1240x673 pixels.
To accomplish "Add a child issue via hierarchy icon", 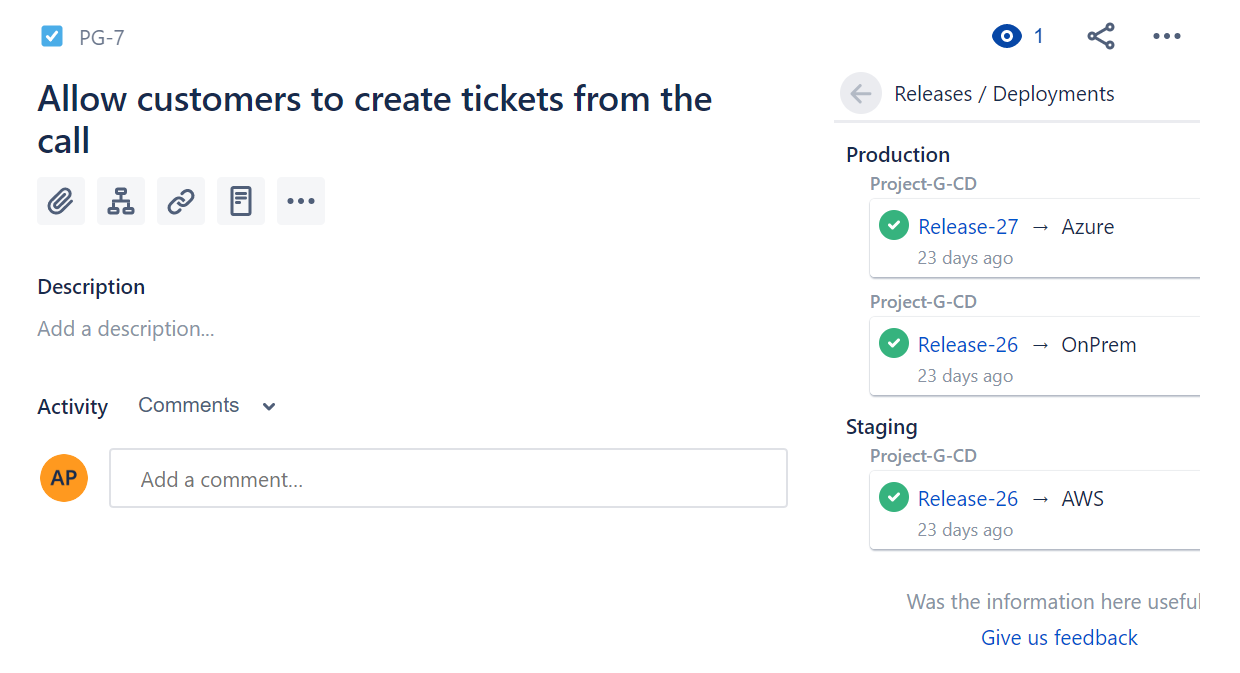I will coord(121,201).
